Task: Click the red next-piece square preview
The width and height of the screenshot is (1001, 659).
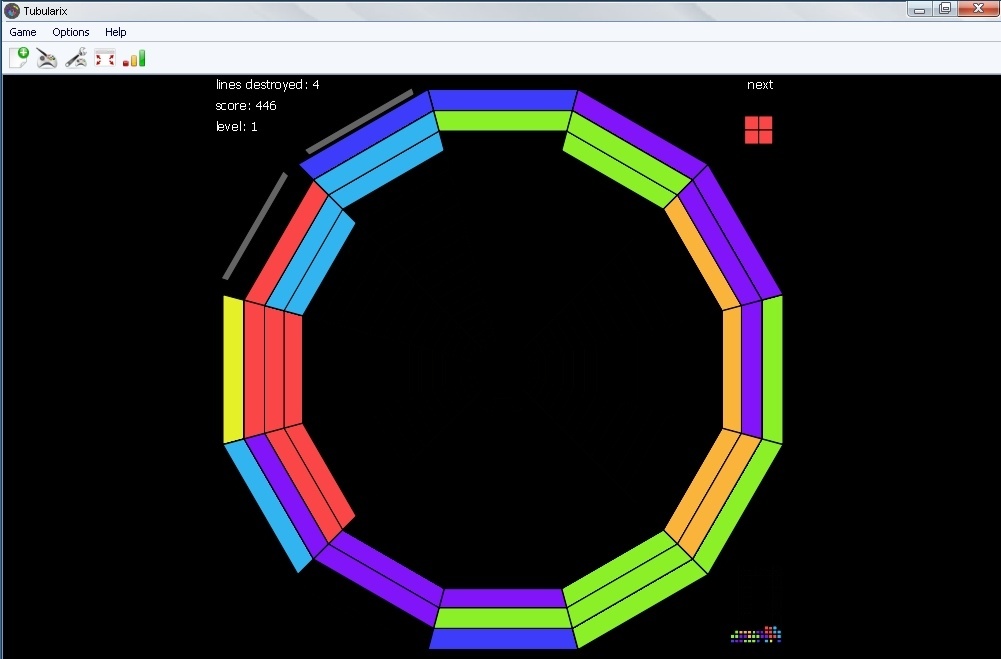Action: pos(758,130)
